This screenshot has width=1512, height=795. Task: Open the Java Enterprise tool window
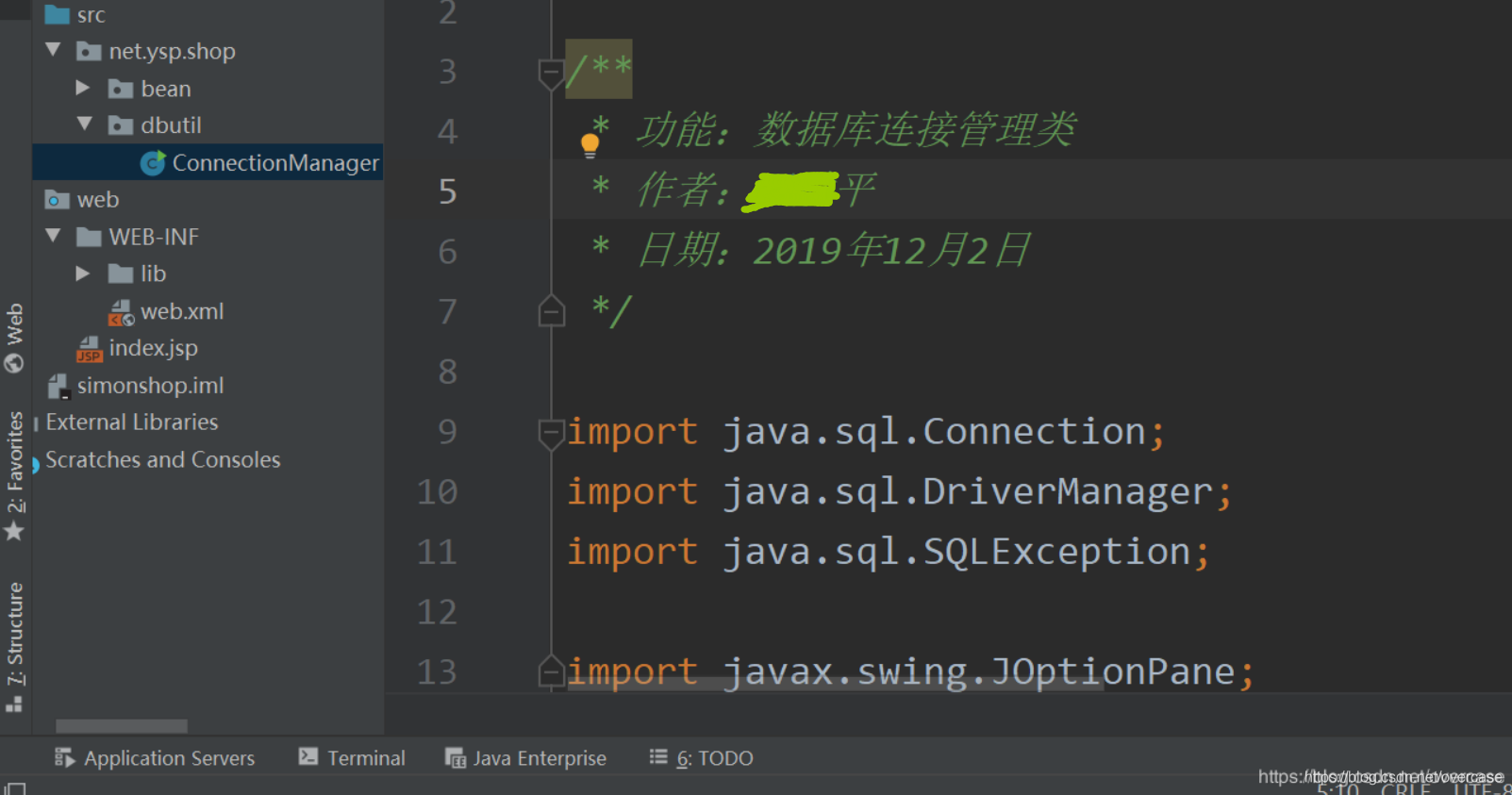(526, 758)
